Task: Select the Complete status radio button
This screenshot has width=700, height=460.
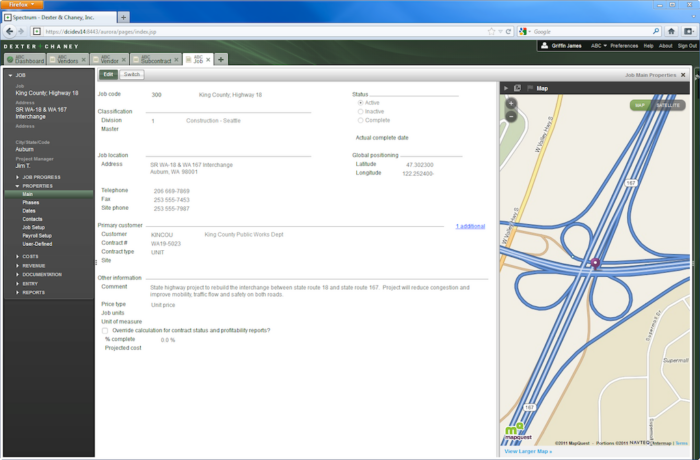Action: click(360, 120)
